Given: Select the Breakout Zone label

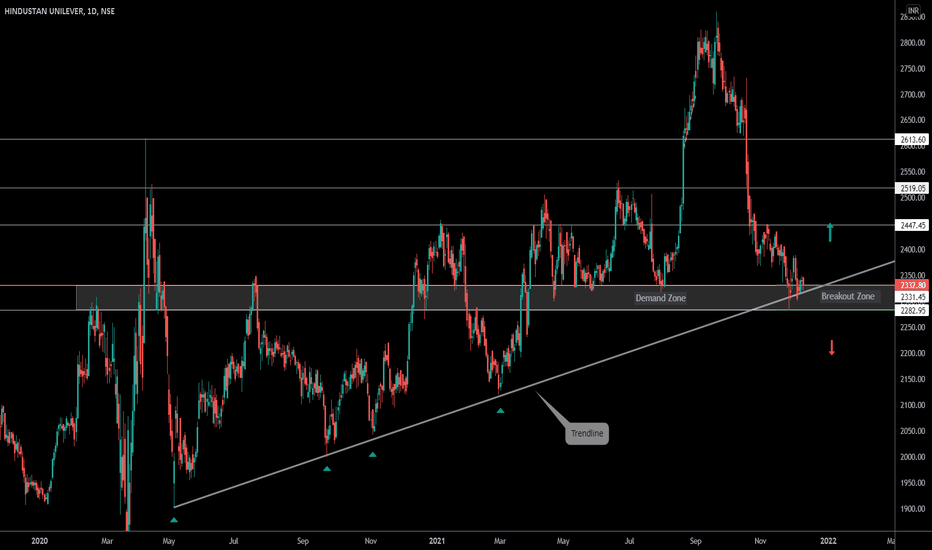Looking at the screenshot, I should pos(848,296).
